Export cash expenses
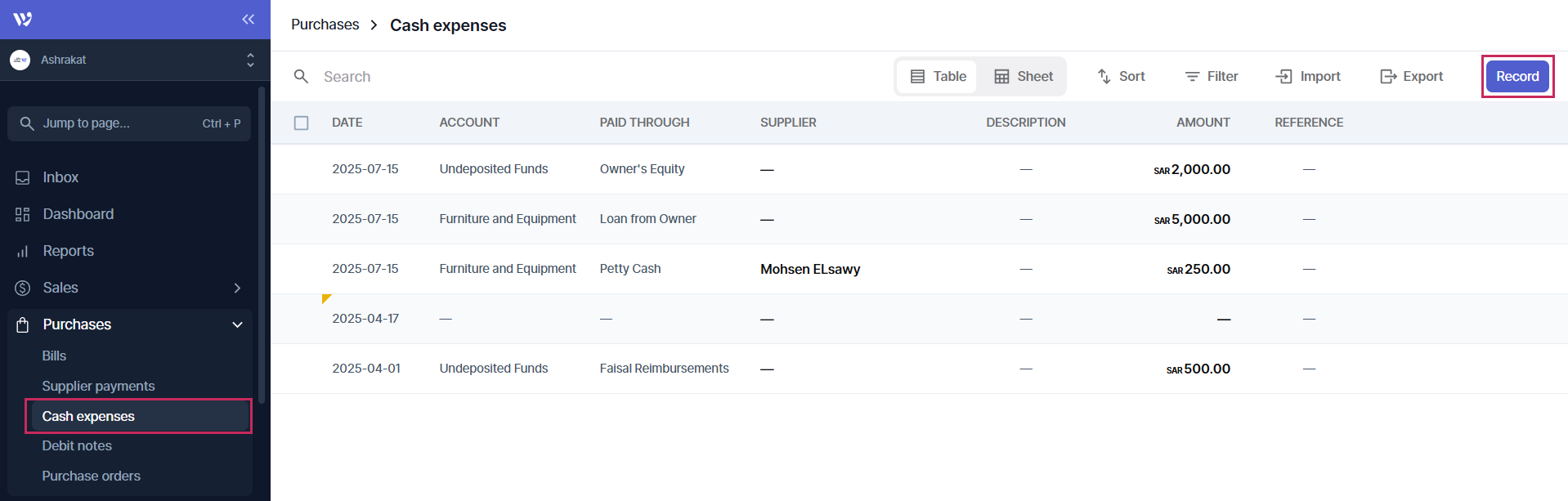Screen dimensions: 1568x501 click(x=1412, y=76)
